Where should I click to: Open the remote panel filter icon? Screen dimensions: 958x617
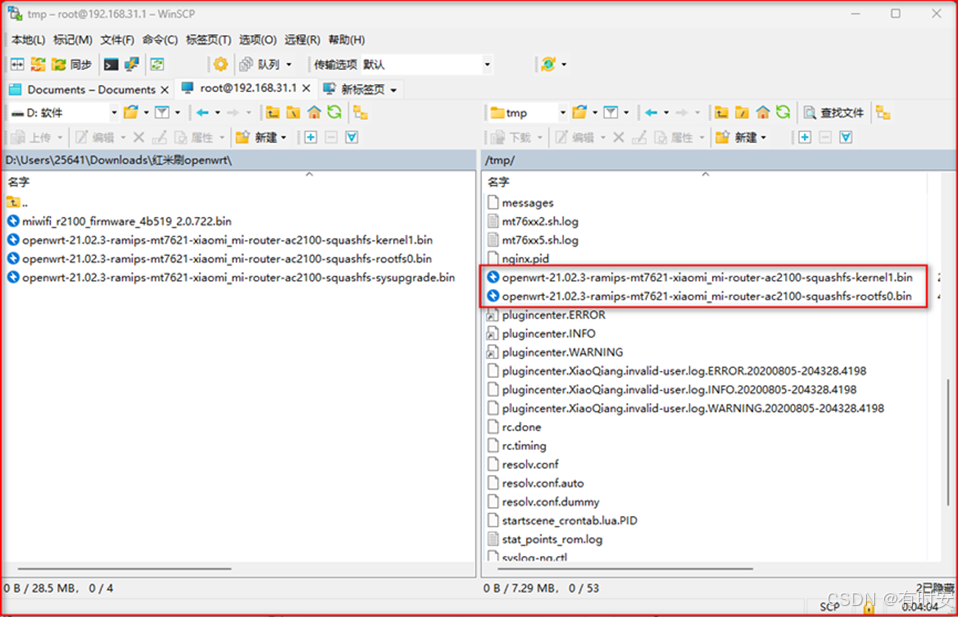click(x=611, y=113)
